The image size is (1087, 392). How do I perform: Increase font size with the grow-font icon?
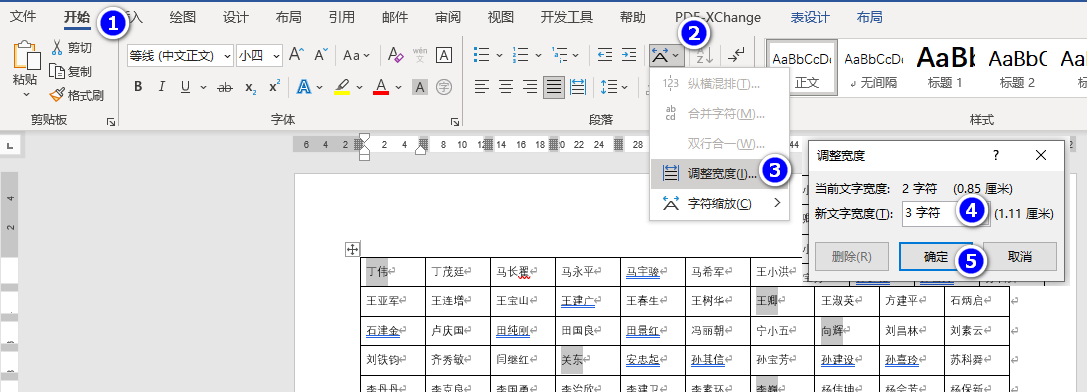tap(296, 55)
